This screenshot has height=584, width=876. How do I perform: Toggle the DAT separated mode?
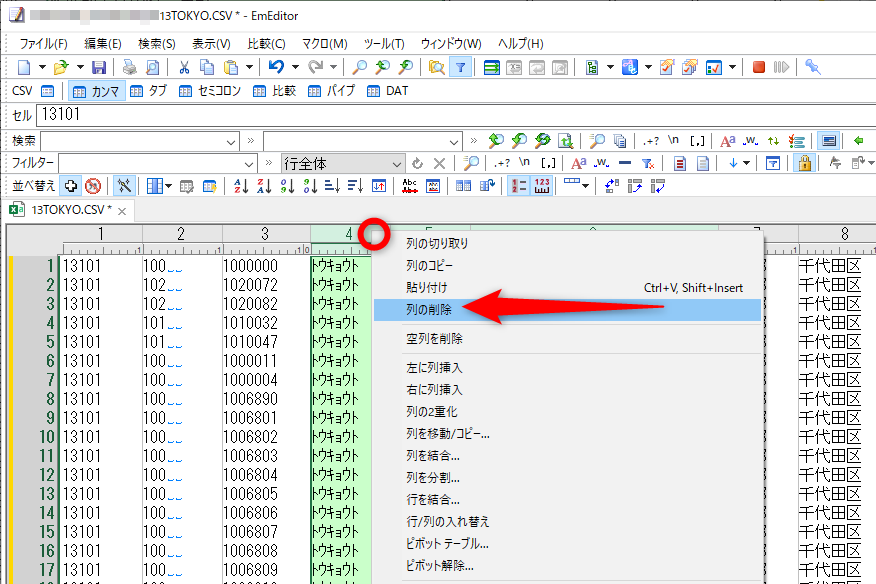coord(388,91)
